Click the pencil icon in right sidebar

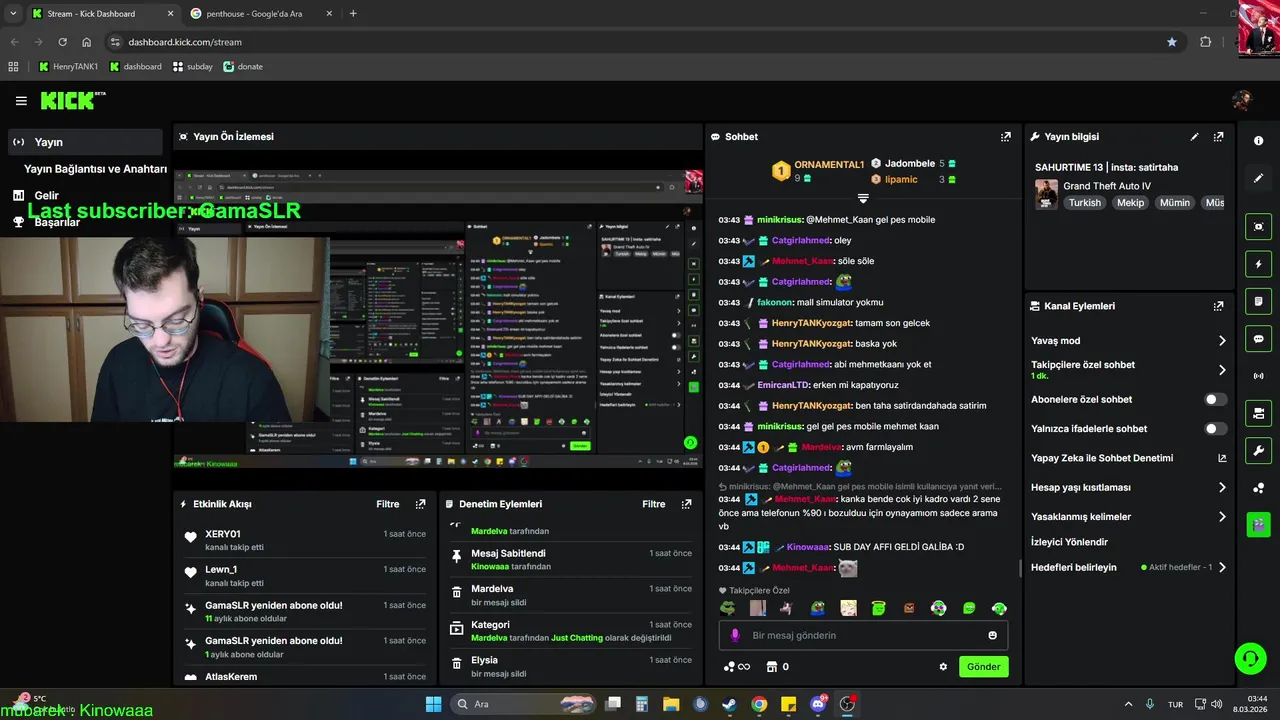click(x=1258, y=178)
